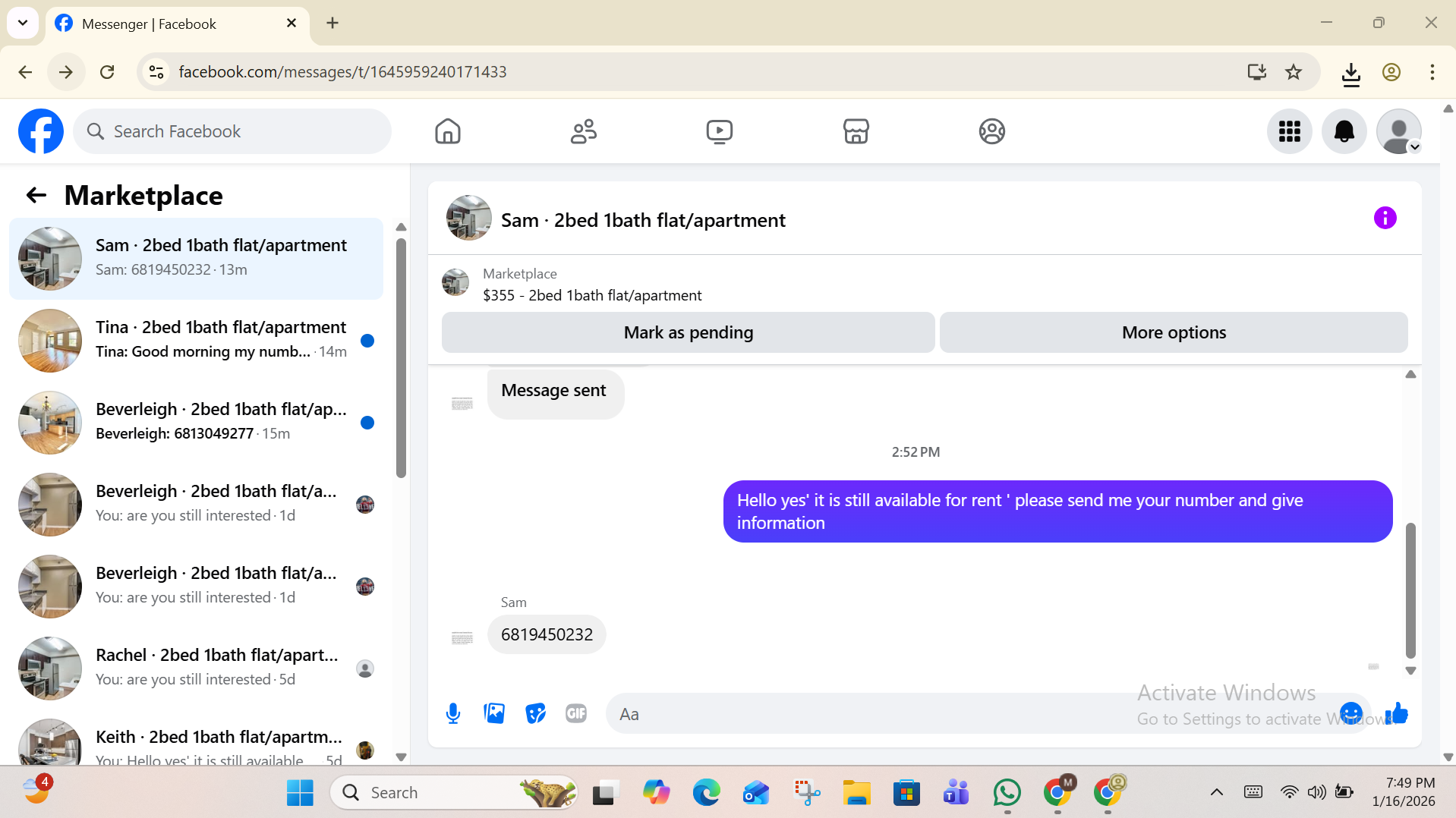Close the Messenger tab
1456x818 pixels.
(292, 24)
